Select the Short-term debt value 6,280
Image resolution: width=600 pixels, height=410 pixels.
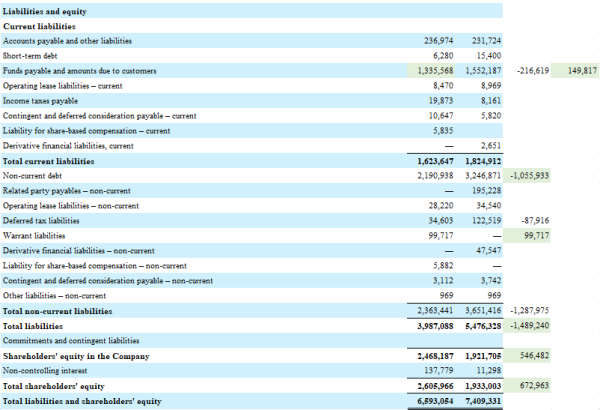[x=441, y=56]
